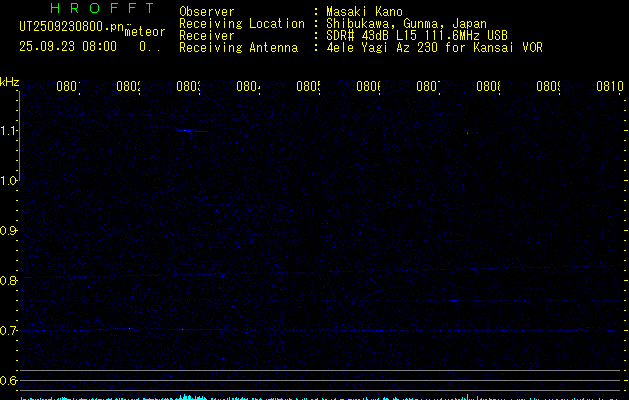This screenshot has width=629, height=400.
Task: Click the 0.9 kHz frequency tick
Action: point(9,231)
